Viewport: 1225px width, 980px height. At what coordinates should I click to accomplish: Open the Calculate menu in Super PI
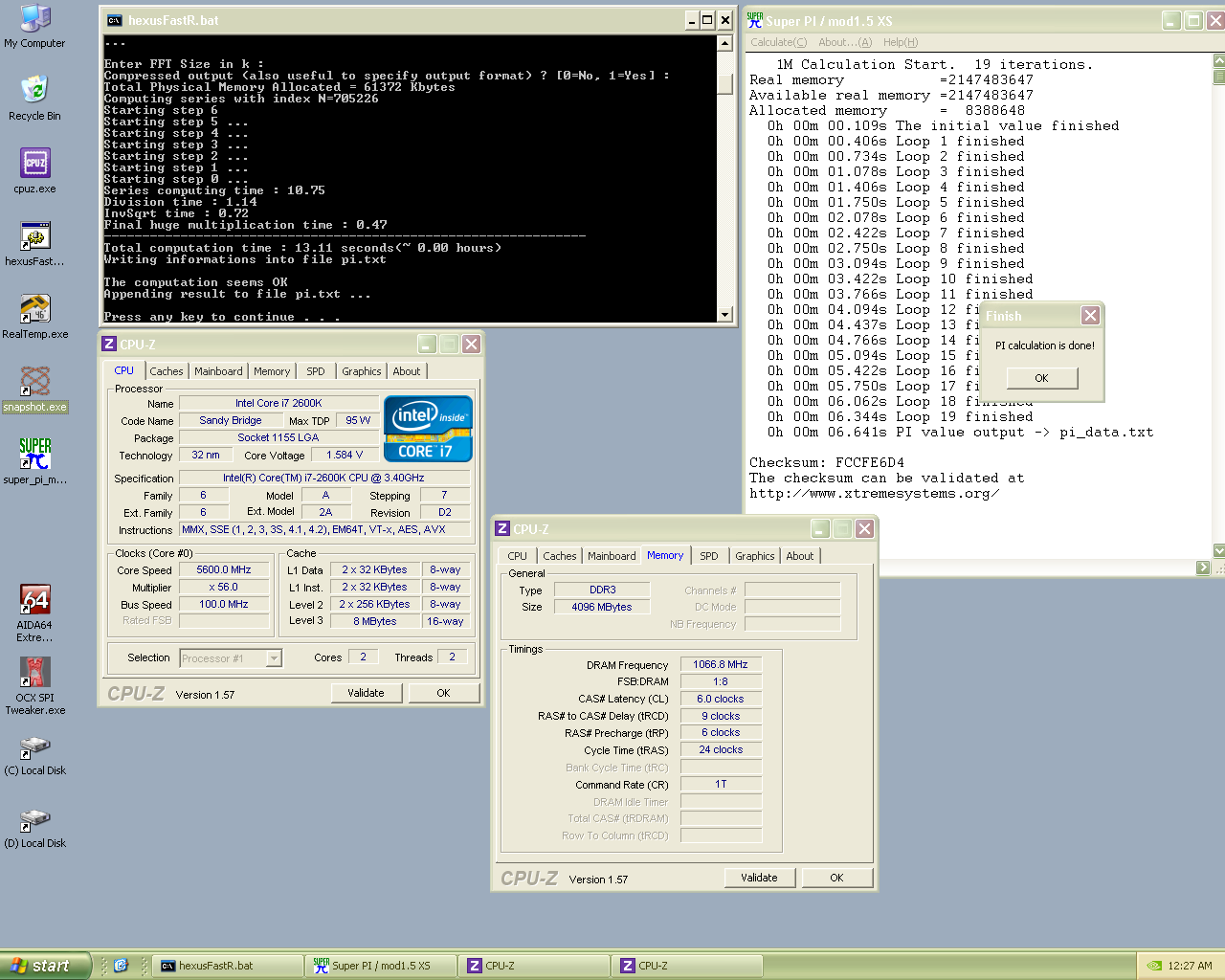pyautogui.click(x=778, y=42)
